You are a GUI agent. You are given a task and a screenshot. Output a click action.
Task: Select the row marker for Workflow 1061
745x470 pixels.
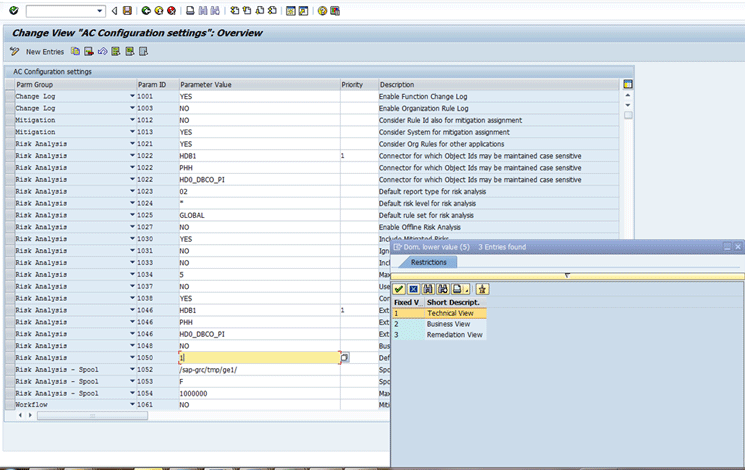[8, 405]
